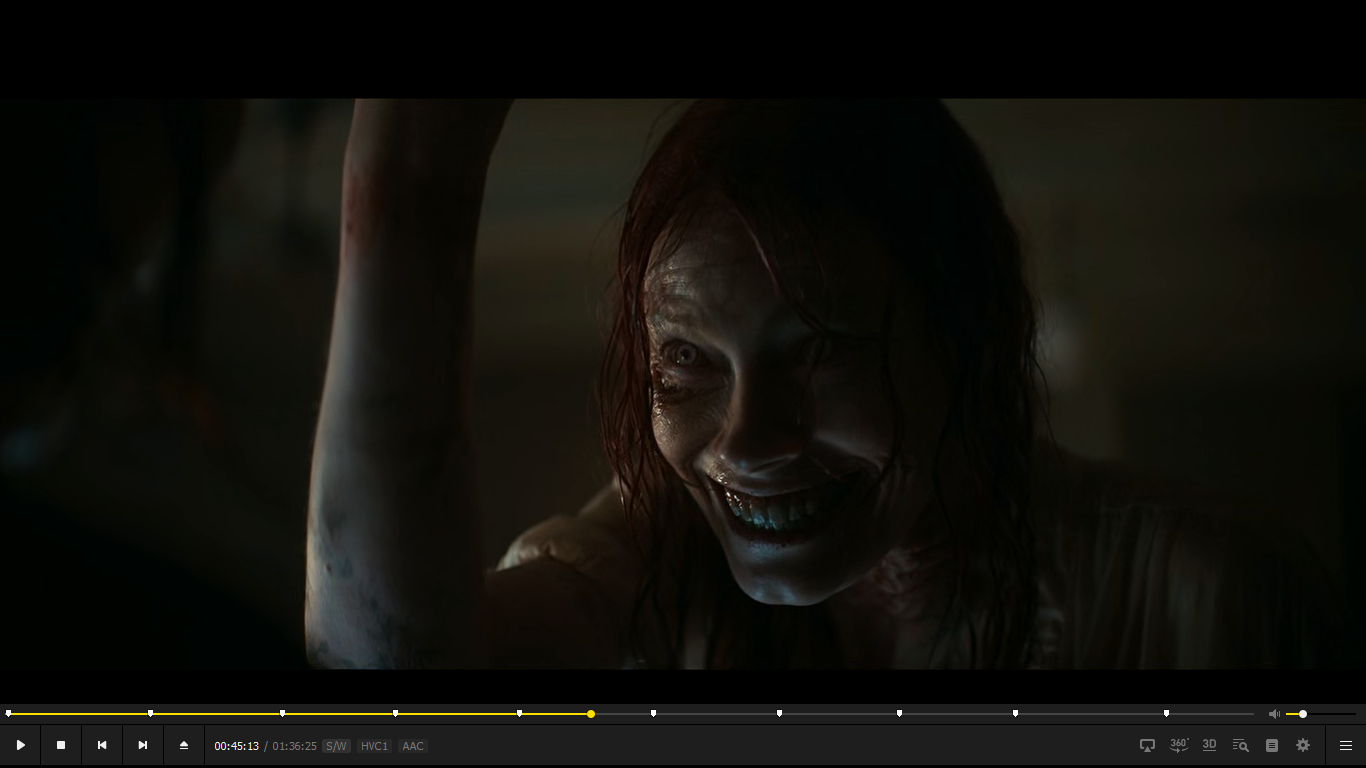The width and height of the screenshot is (1366, 768).
Task: Toggle 360 degree video mode
Action: [x=1179, y=745]
